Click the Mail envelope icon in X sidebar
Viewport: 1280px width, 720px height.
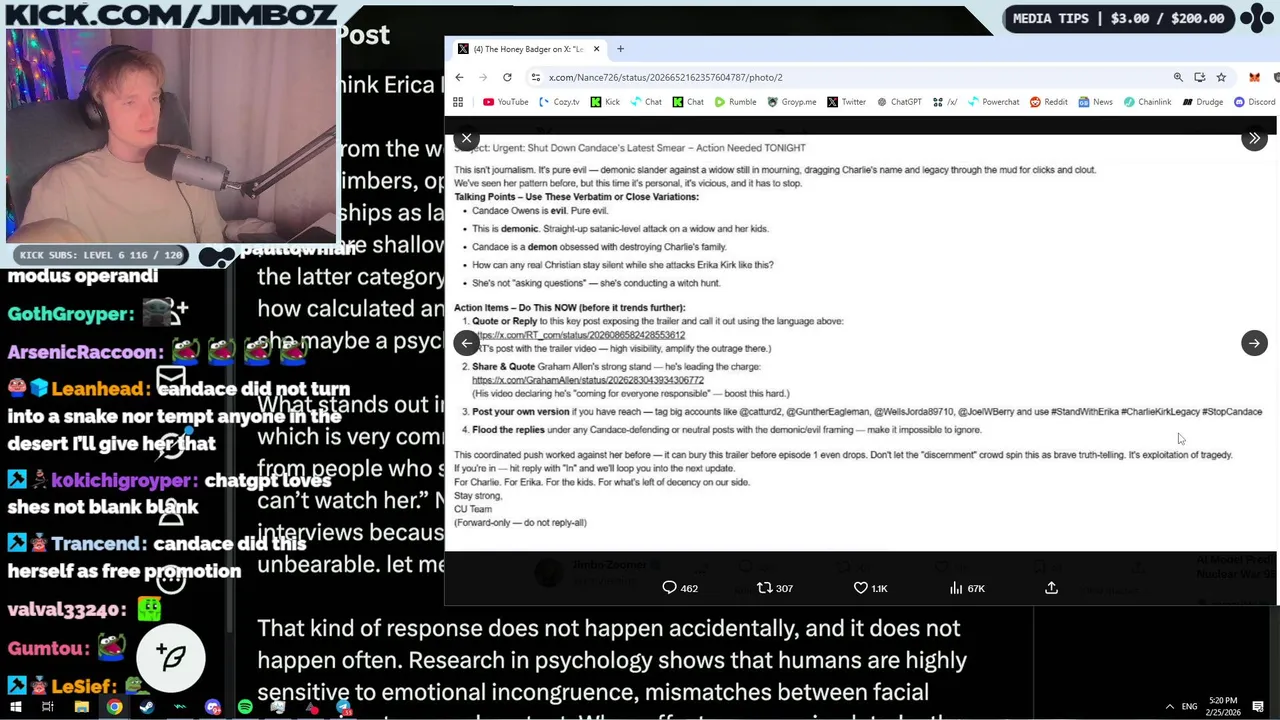click(171, 377)
